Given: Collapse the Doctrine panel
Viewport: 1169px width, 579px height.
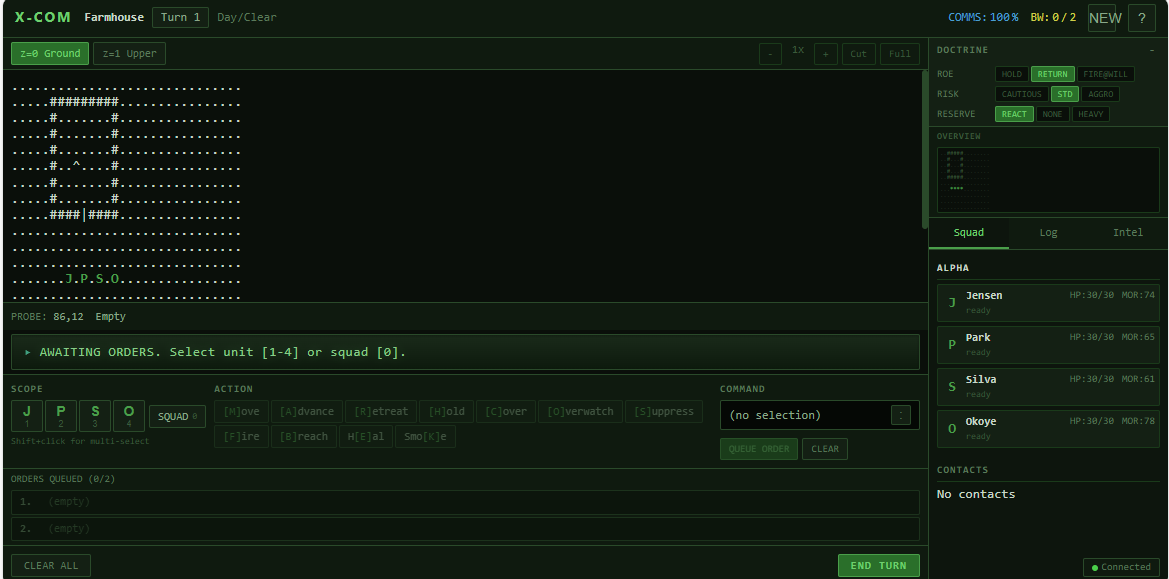Looking at the screenshot, I should [1152, 50].
